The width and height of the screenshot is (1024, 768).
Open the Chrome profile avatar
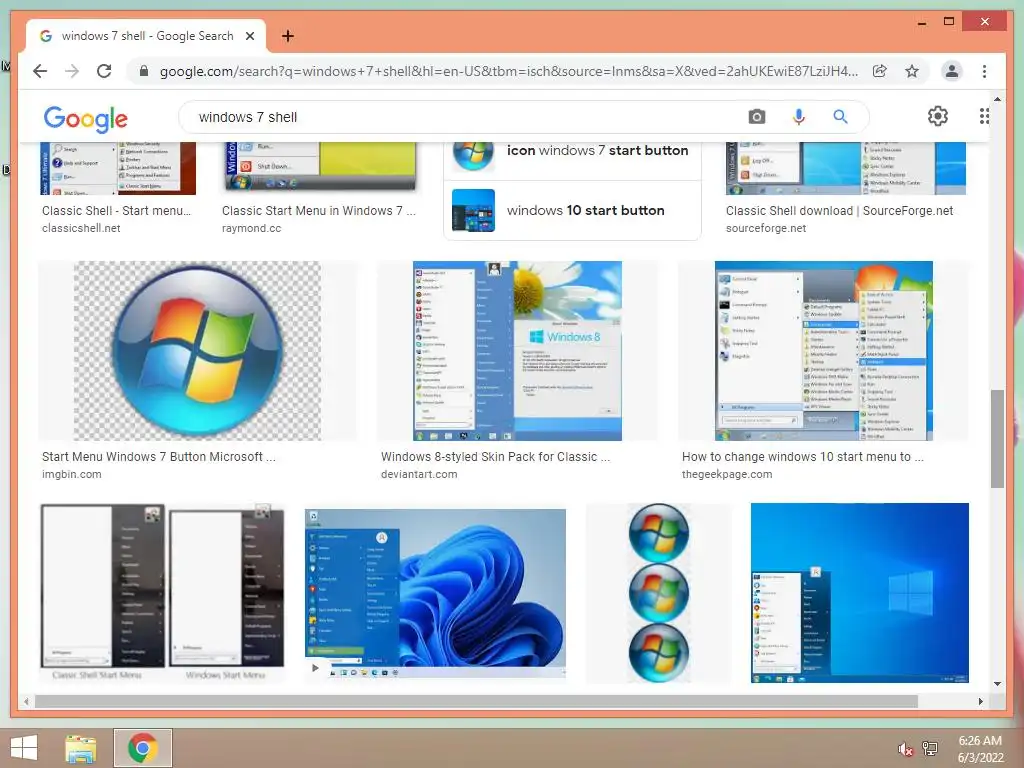click(x=952, y=71)
